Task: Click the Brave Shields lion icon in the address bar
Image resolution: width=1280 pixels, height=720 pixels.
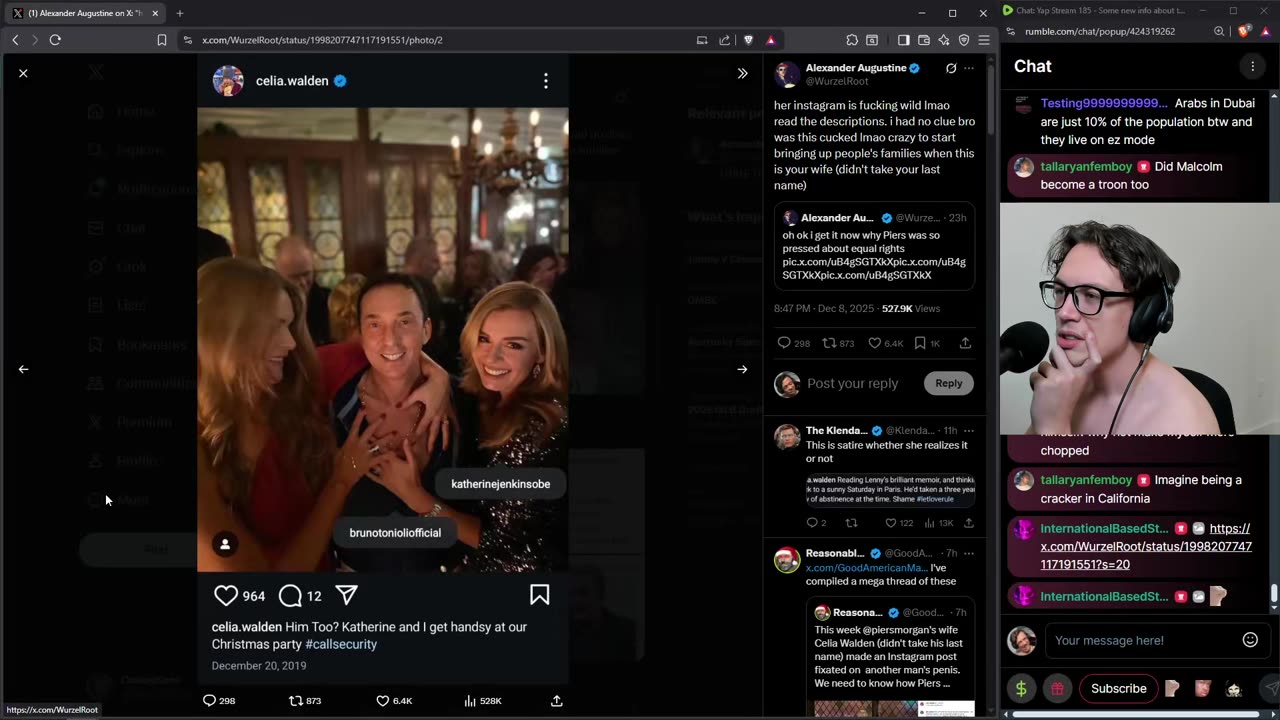Action: point(748,40)
